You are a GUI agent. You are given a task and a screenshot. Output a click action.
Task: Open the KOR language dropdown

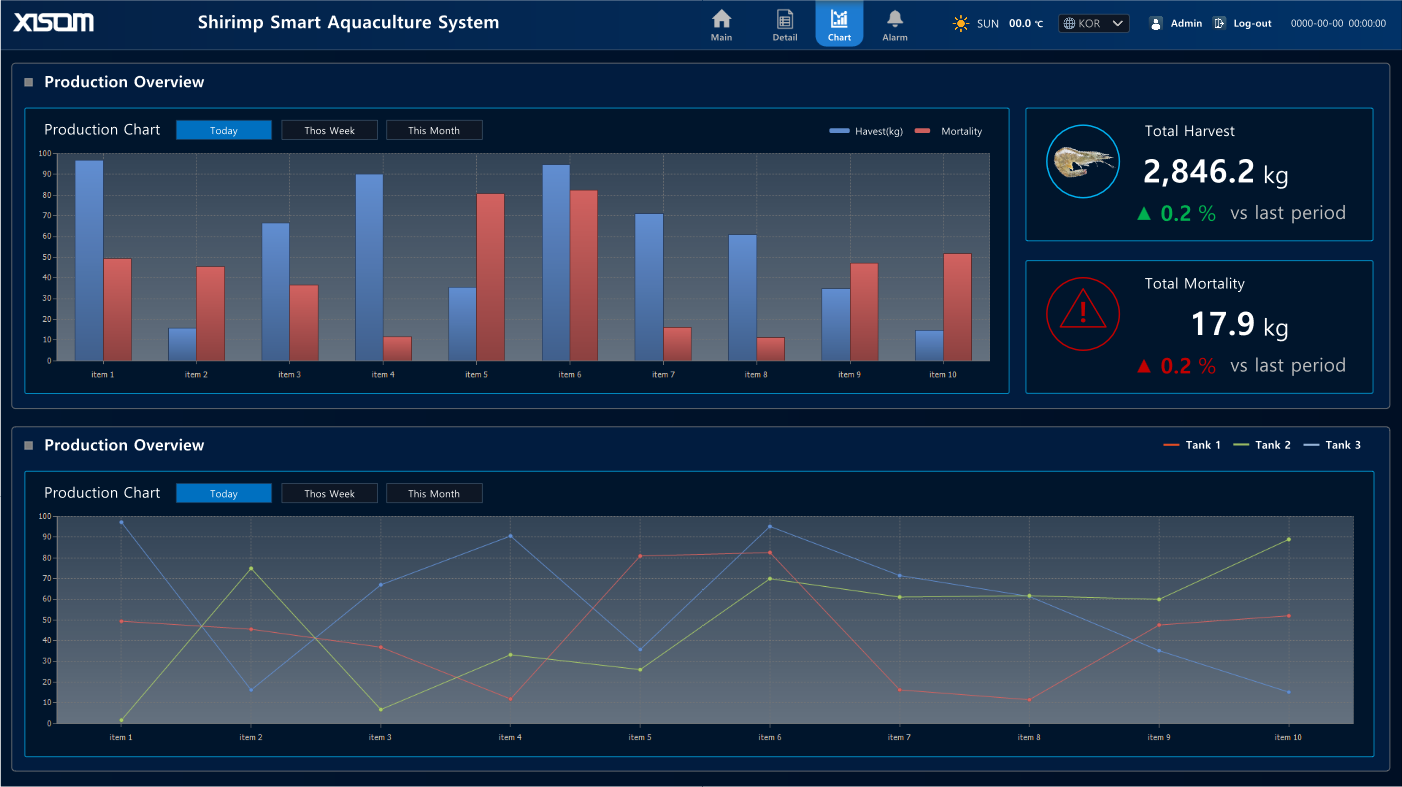(x=1094, y=23)
